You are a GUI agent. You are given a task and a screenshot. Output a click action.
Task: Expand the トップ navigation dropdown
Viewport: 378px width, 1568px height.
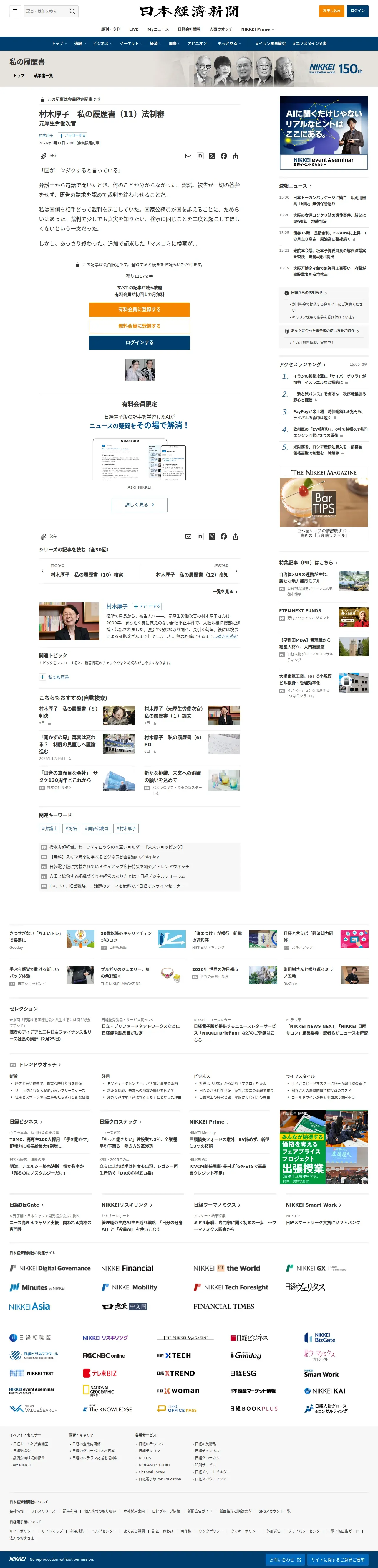(x=59, y=43)
